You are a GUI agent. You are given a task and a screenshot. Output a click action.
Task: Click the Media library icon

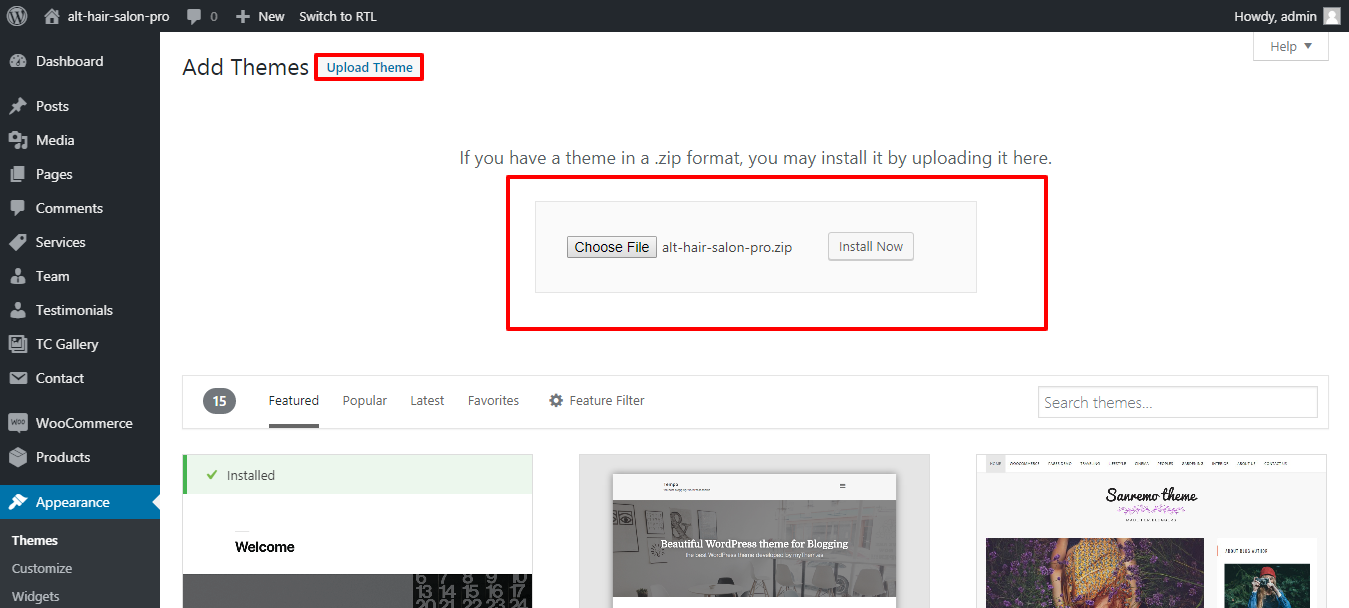[18, 140]
